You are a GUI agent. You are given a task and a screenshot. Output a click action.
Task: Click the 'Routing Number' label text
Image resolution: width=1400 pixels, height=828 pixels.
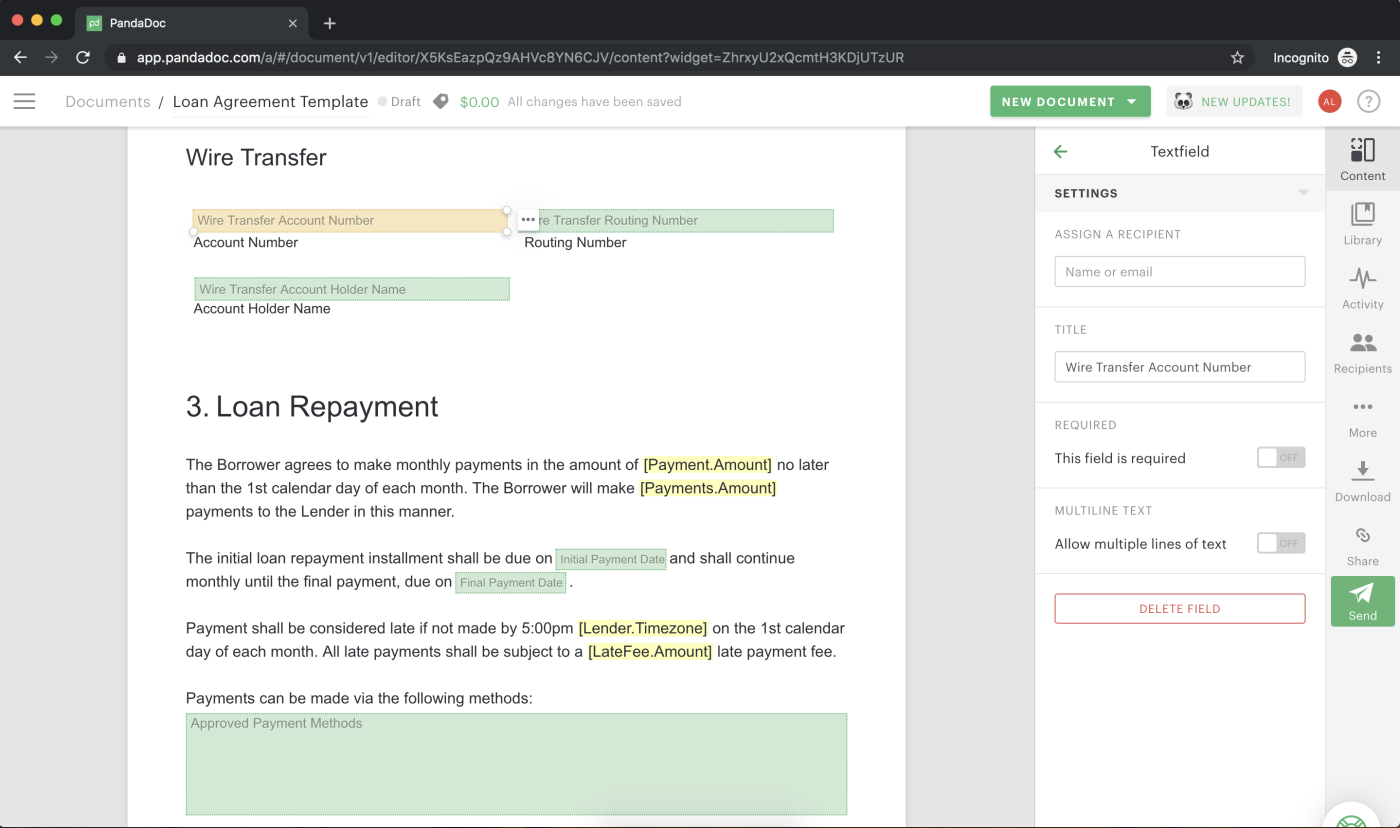coord(575,242)
